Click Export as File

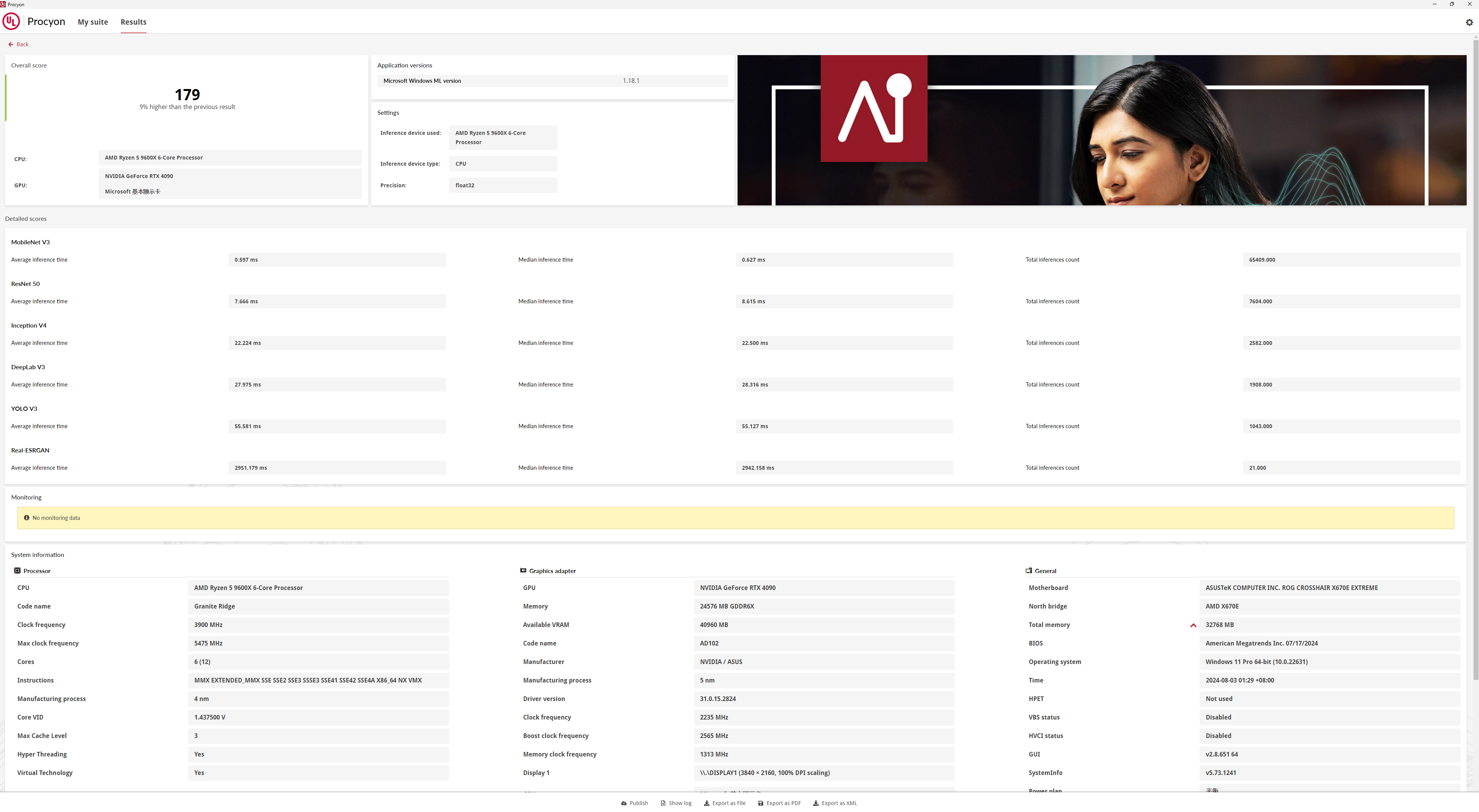pos(724,803)
